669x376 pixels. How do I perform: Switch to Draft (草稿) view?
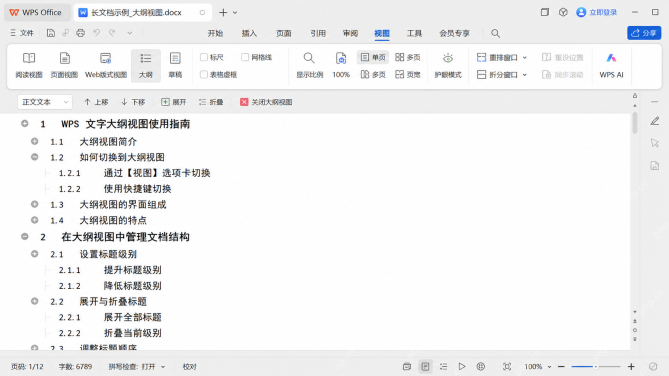(175, 65)
